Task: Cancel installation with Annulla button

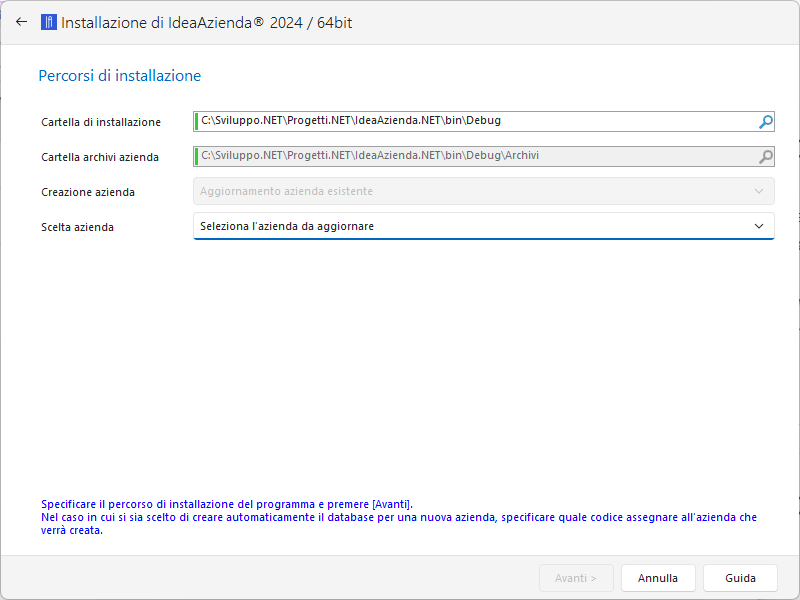Action: coord(658,578)
